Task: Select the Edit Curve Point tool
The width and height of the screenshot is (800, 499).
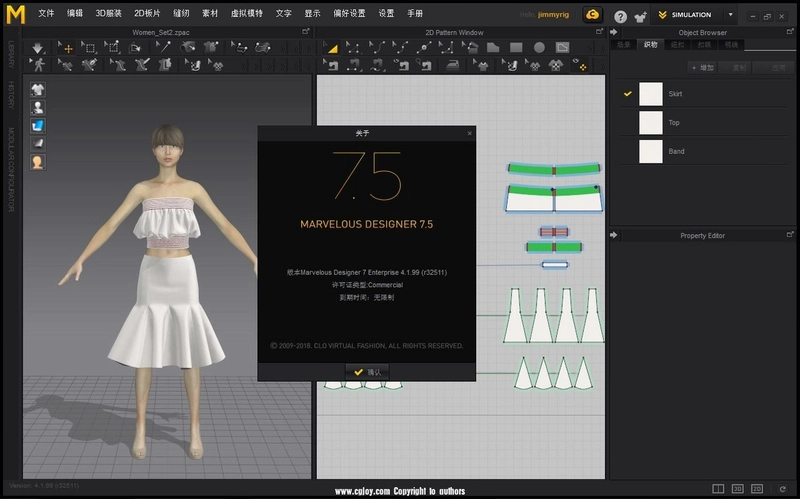Action: tap(400, 48)
